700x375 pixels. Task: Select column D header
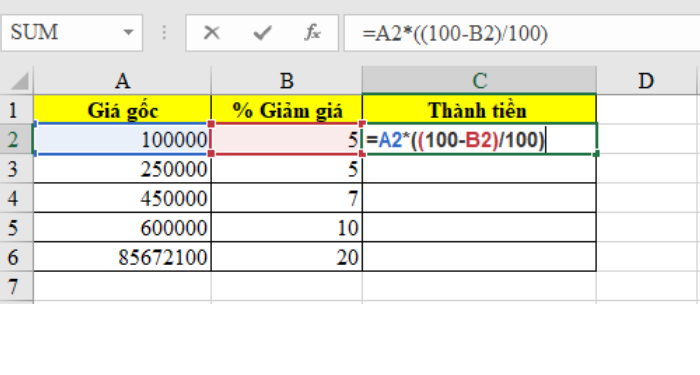pos(646,81)
